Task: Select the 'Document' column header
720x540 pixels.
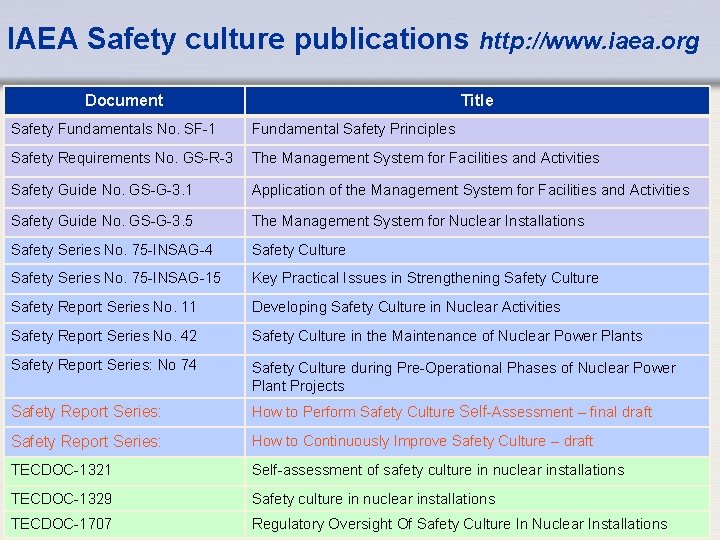Action: pos(124,100)
